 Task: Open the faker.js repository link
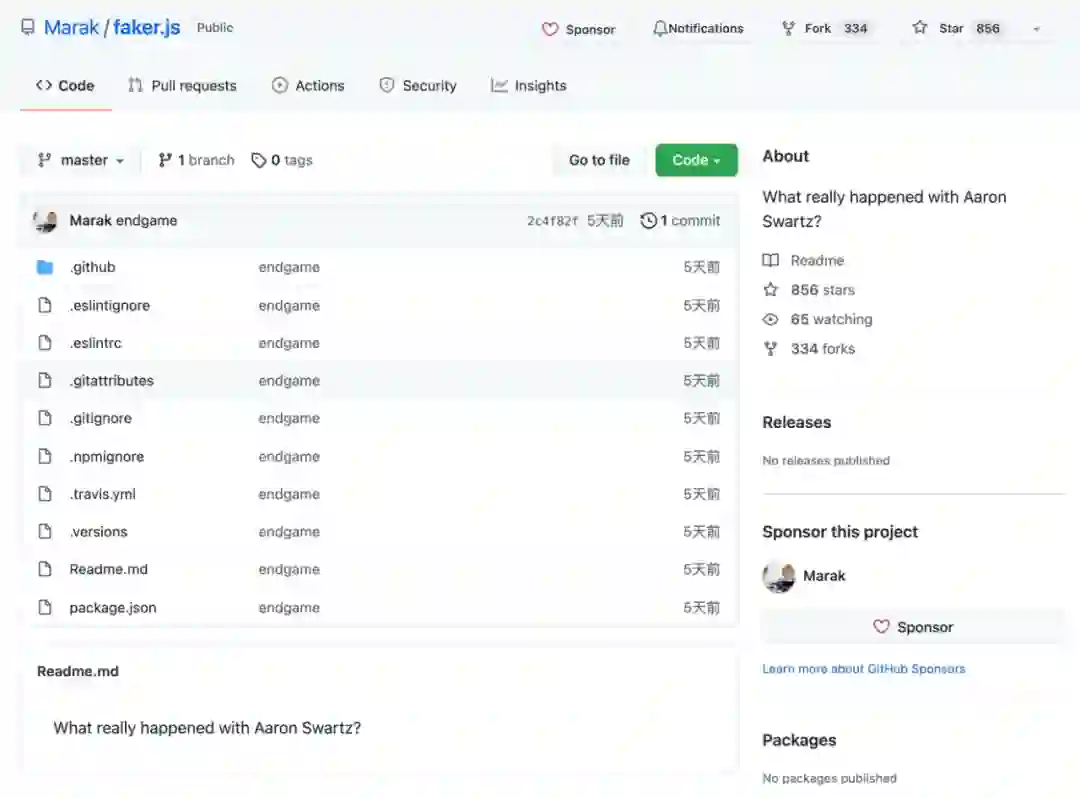(x=146, y=28)
